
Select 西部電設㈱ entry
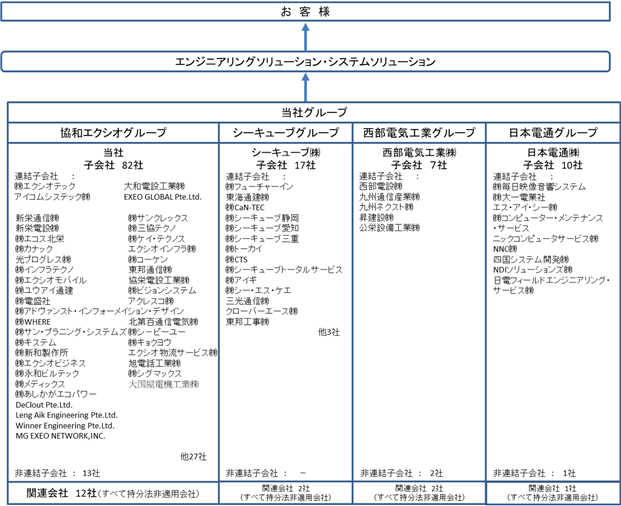click(x=381, y=186)
